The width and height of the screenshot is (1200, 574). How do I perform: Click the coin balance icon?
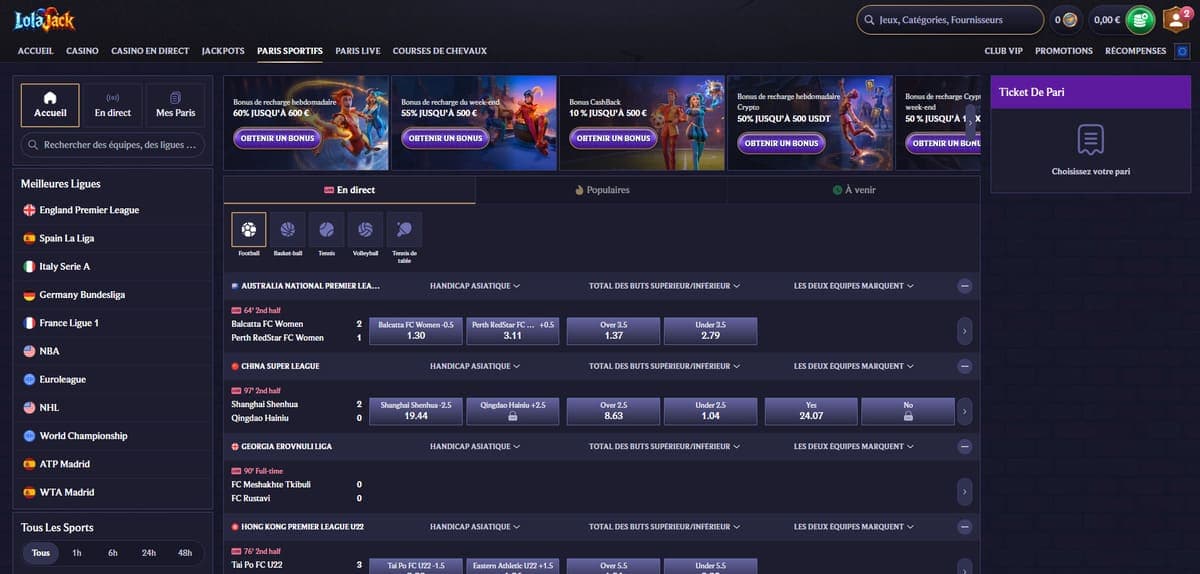[1070, 19]
